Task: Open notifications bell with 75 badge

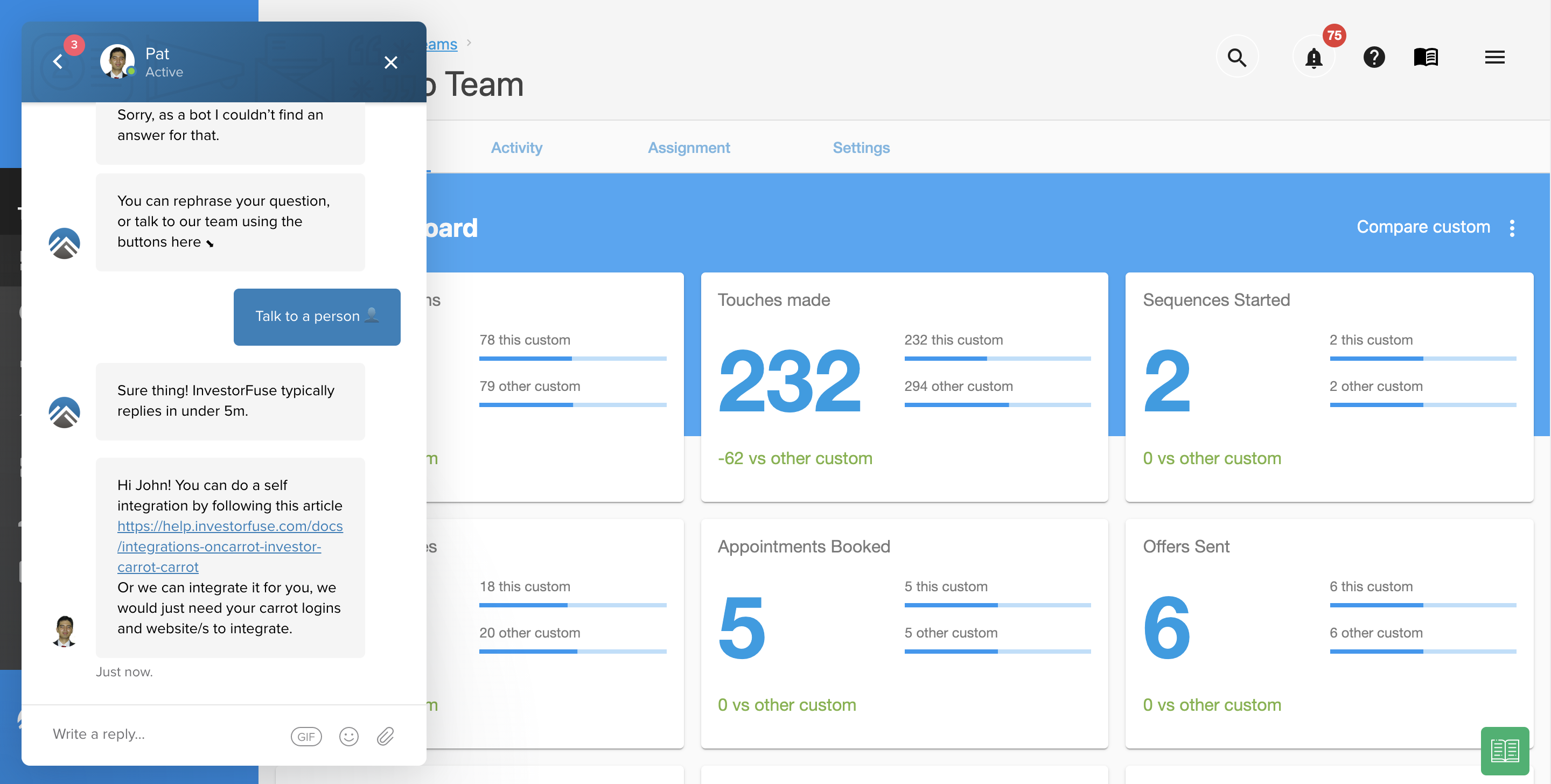Action: click(x=1313, y=58)
